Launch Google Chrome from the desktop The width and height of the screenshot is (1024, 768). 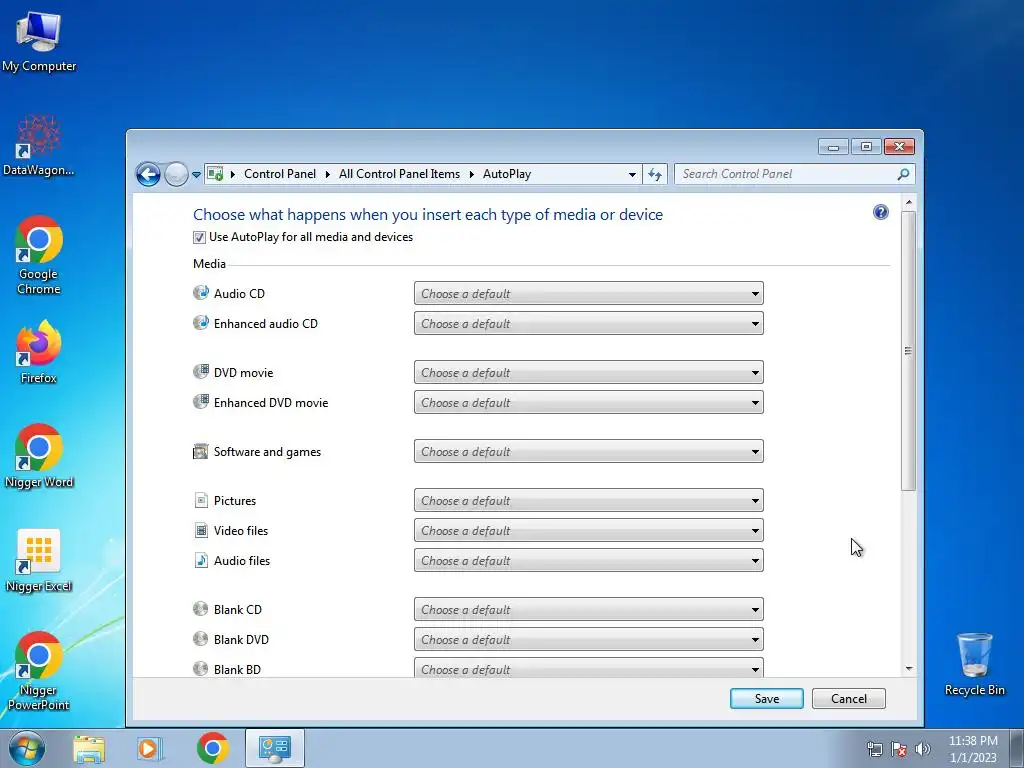click(x=39, y=255)
